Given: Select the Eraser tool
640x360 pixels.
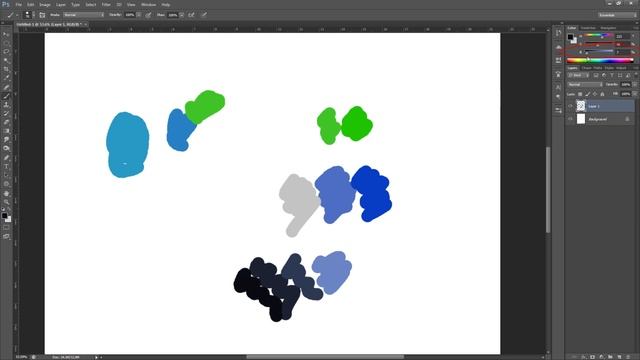Looking at the screenshot, I should [6, 122].
